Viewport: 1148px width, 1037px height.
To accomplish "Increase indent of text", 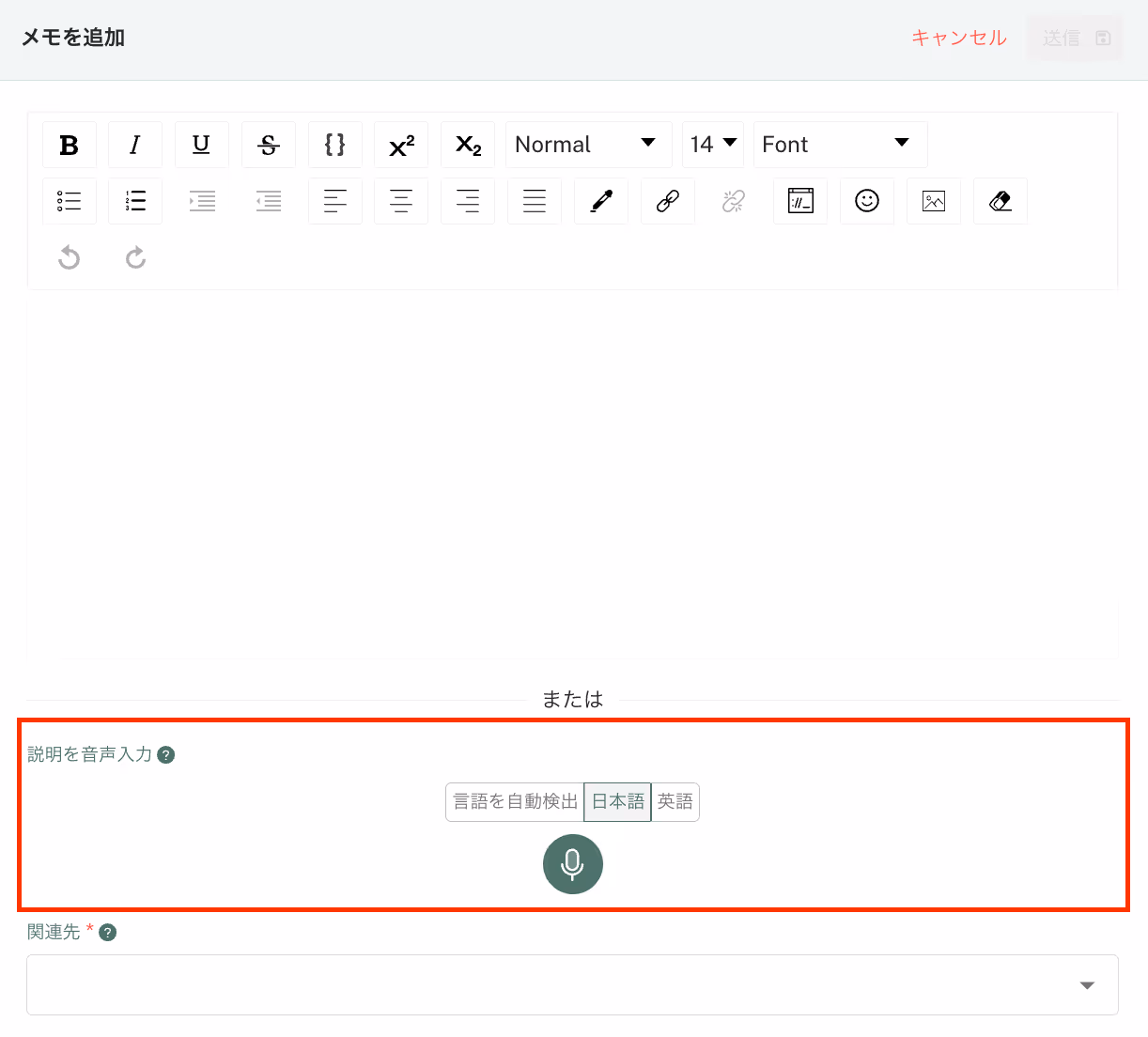I will (x=202, y=201).
